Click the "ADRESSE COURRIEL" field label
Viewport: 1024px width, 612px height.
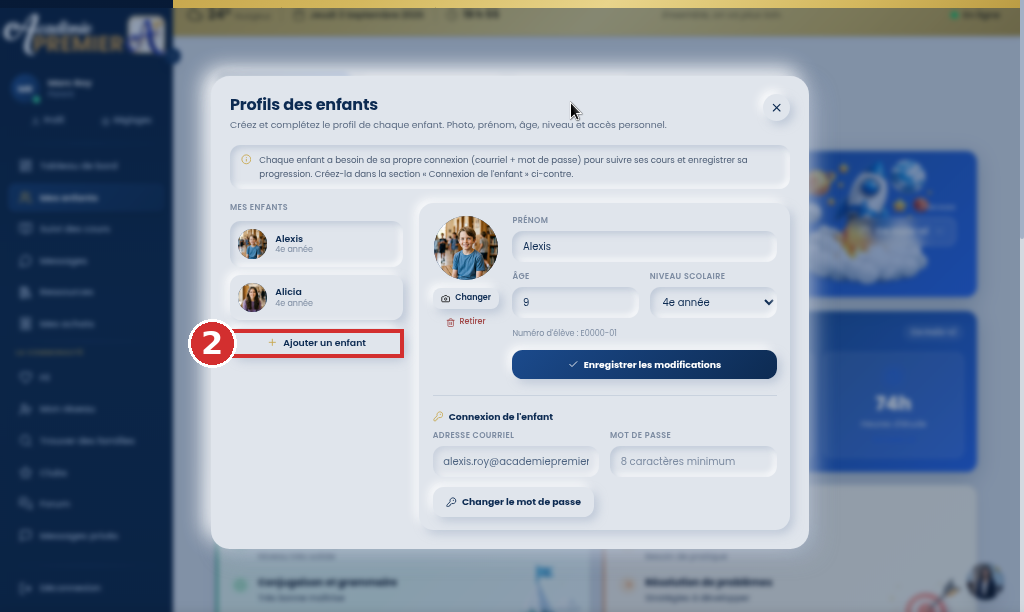[x=473, y=435]
